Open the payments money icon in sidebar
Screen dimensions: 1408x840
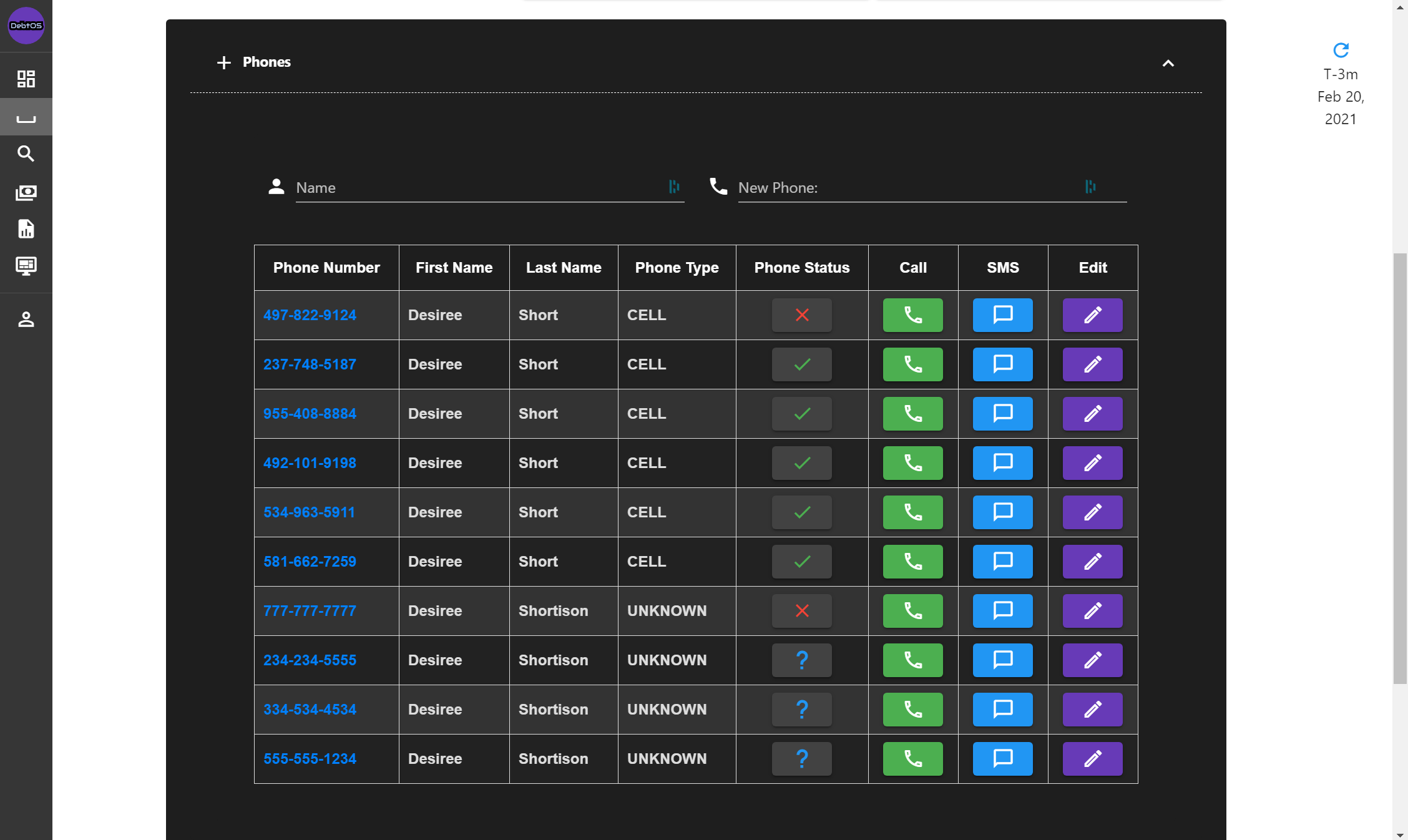coord(26,192)
